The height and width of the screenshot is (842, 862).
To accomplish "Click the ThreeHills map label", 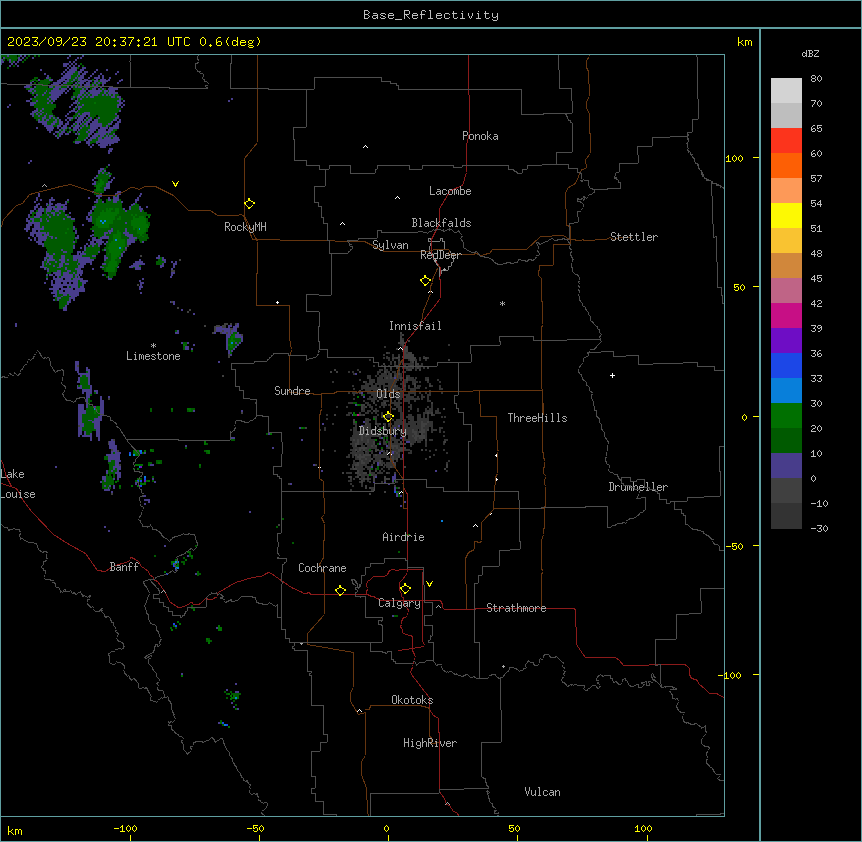I will point(537,418).
